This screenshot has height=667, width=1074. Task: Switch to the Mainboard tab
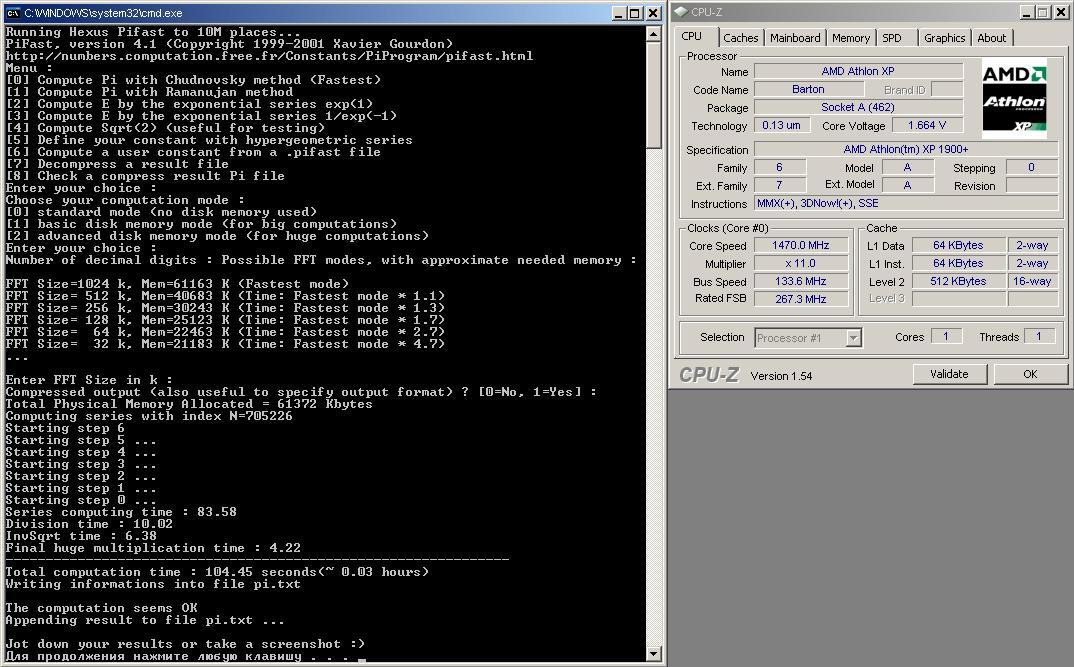[x=795, y=38]
